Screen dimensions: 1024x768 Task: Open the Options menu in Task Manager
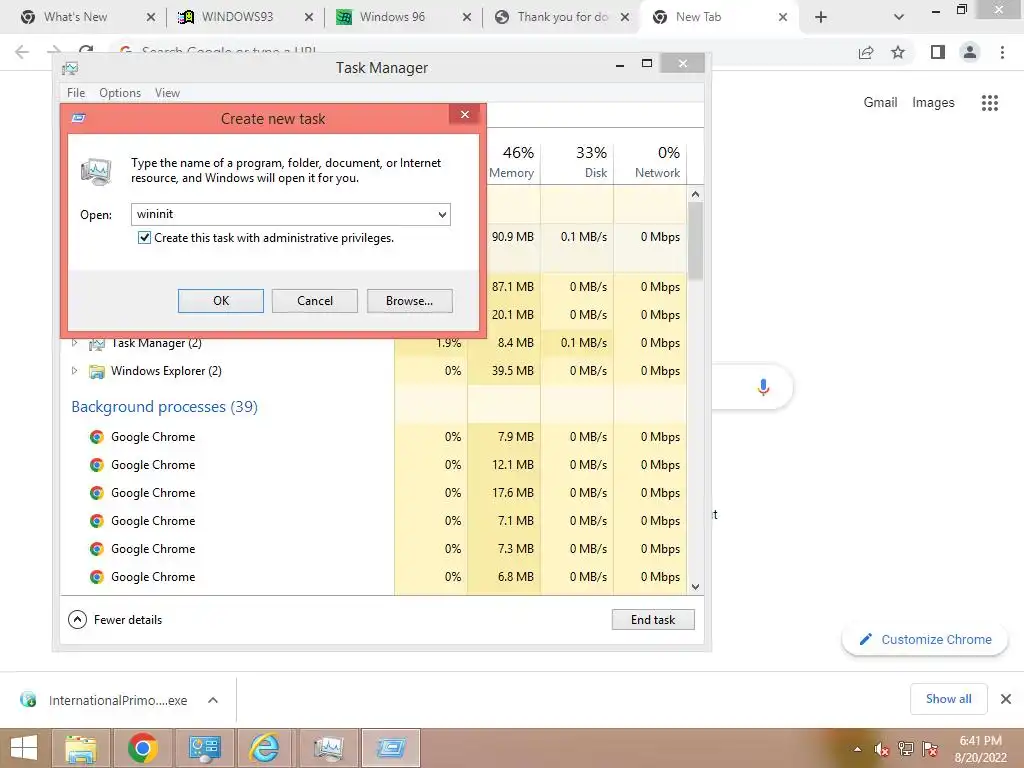(120, 93)
